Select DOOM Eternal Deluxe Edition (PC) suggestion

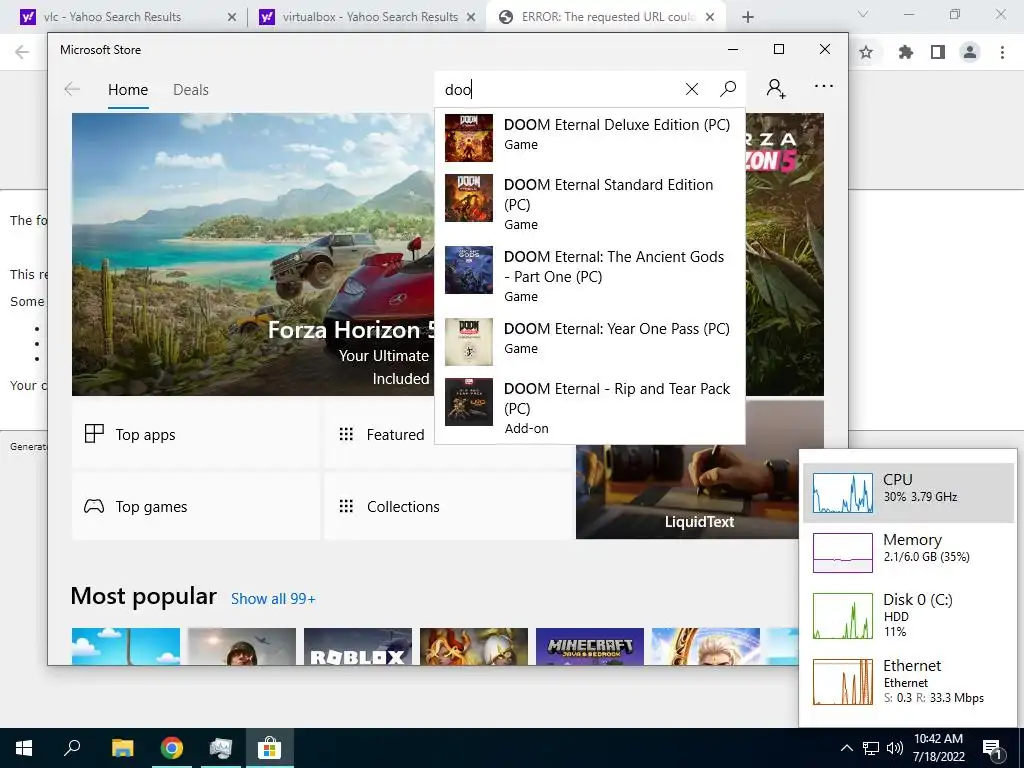pos(590,138)
